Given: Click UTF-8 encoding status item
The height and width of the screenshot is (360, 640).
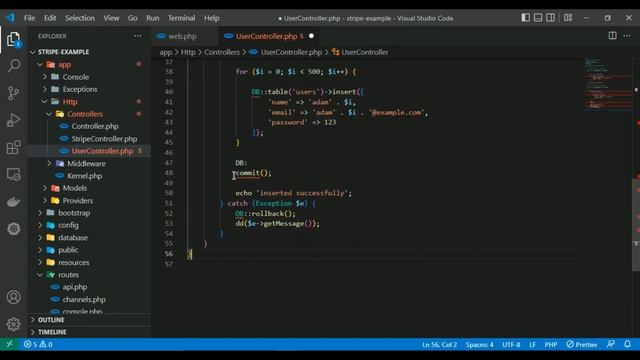Looking at the screenshot, I should (x=511, y=344).
